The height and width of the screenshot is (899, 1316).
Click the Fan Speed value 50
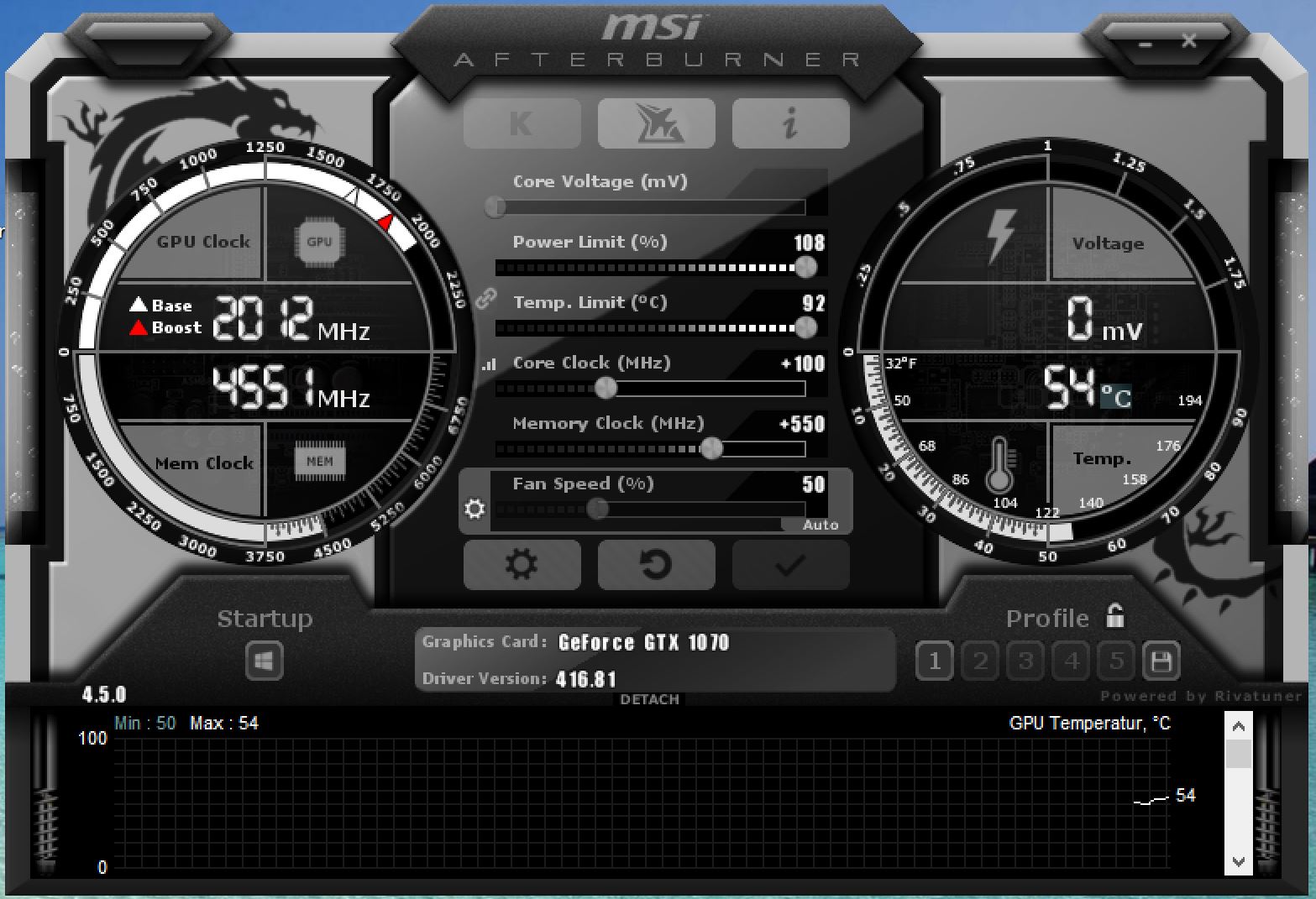point(813,484)
